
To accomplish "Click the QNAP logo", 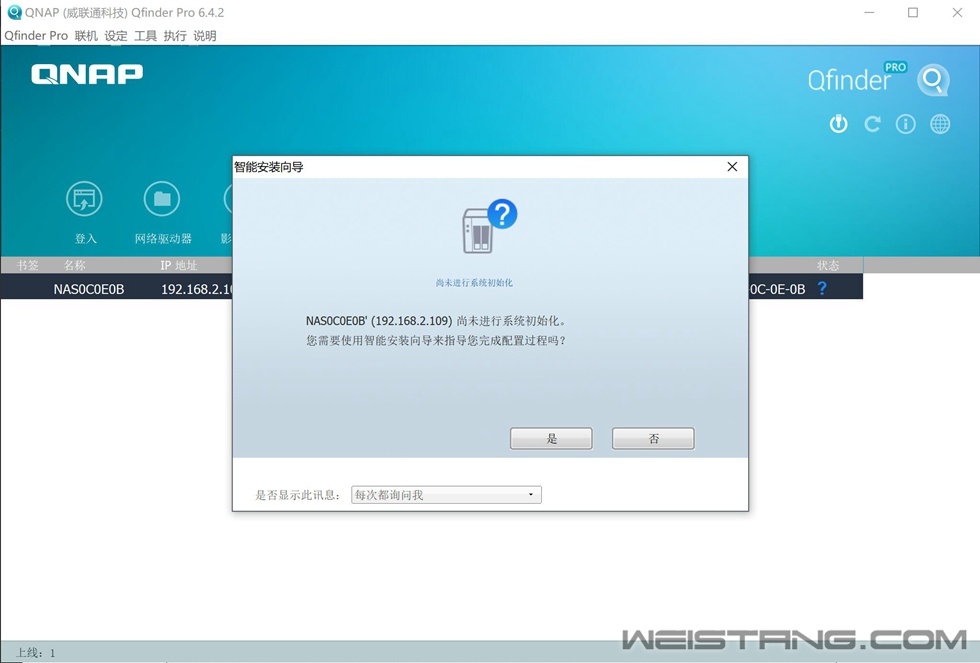I will pos(87,74).
